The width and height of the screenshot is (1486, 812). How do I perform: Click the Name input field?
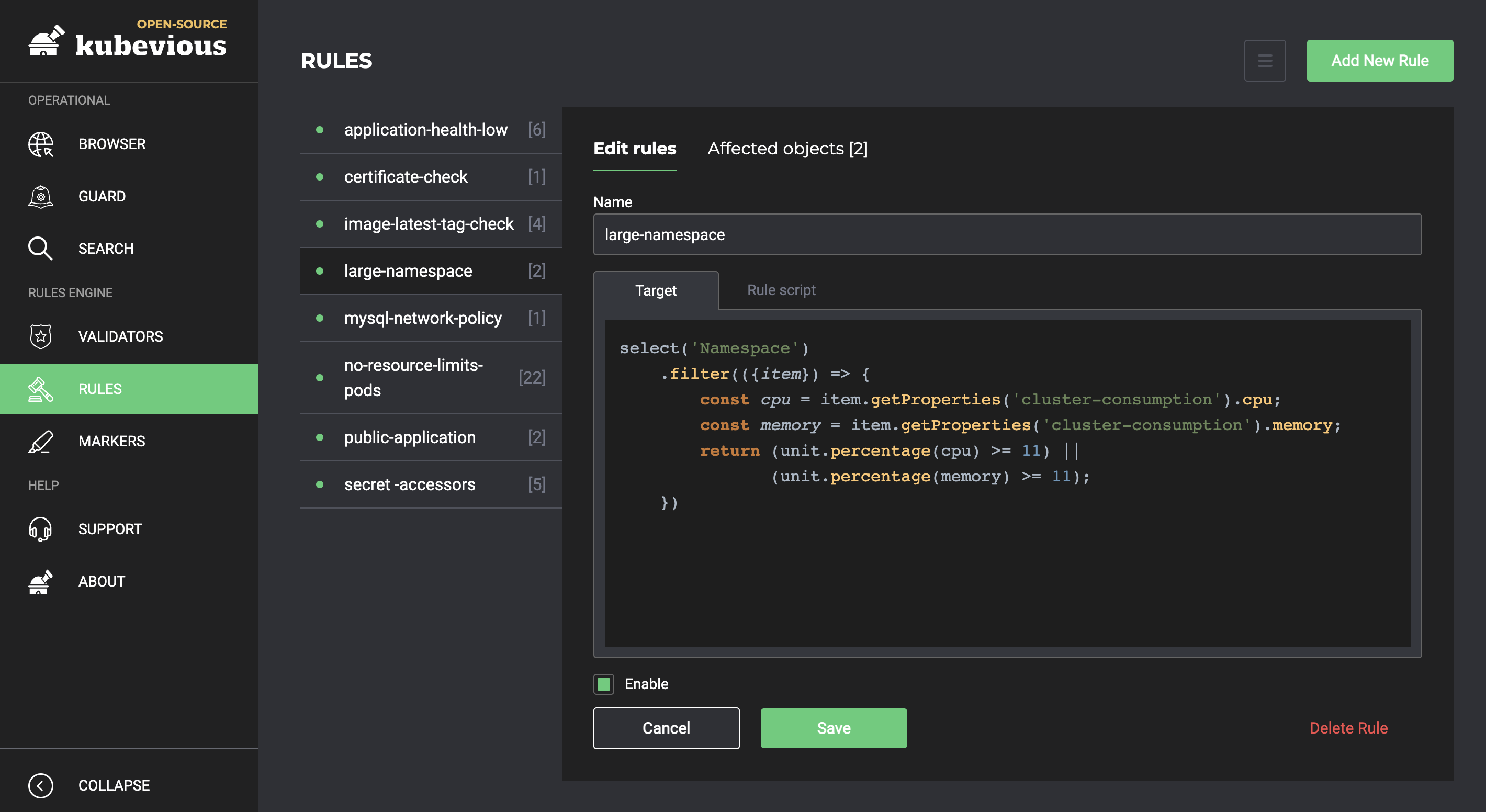(1007, 235)
